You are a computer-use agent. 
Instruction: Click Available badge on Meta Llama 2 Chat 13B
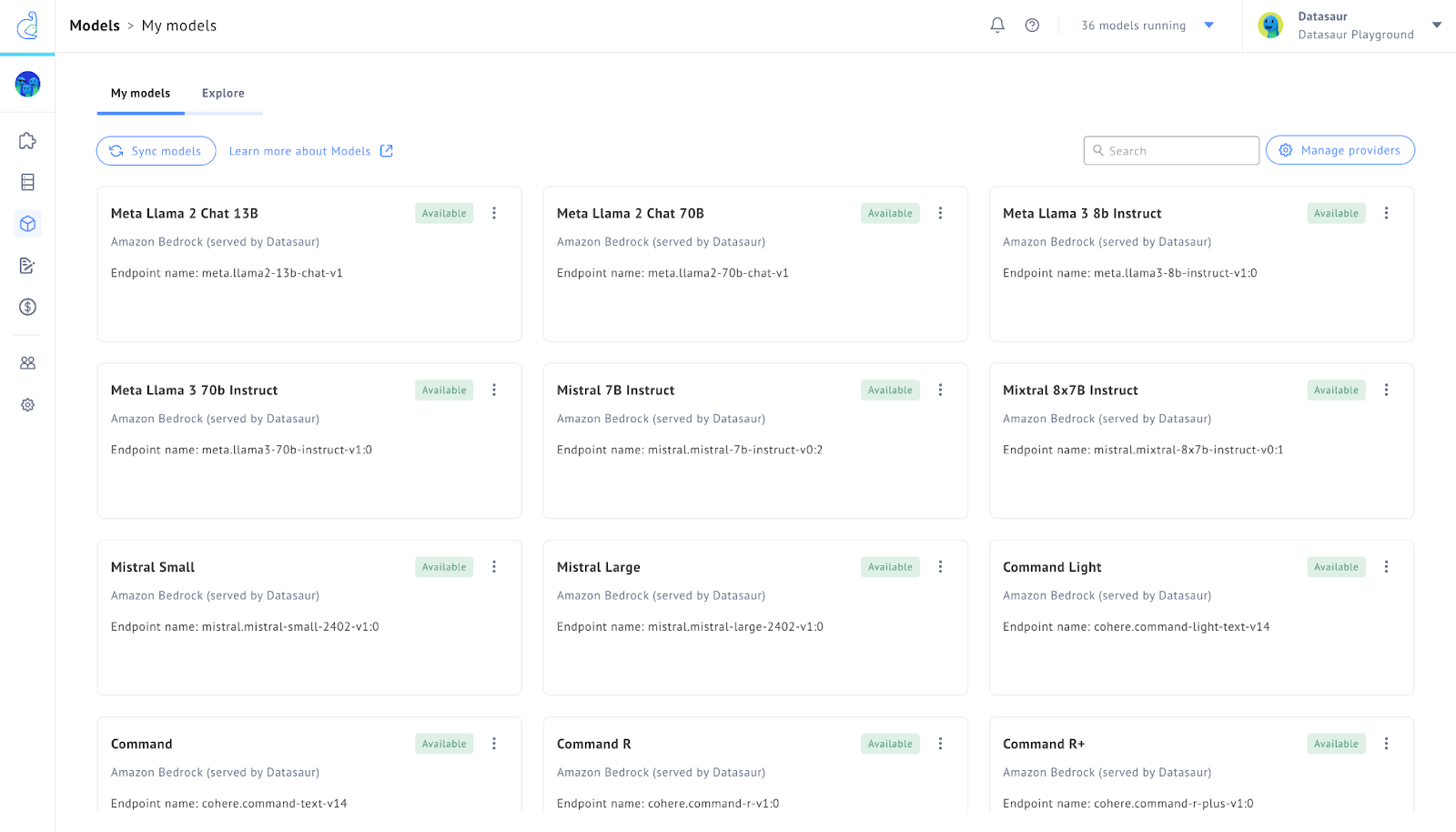tap(444, 213)
